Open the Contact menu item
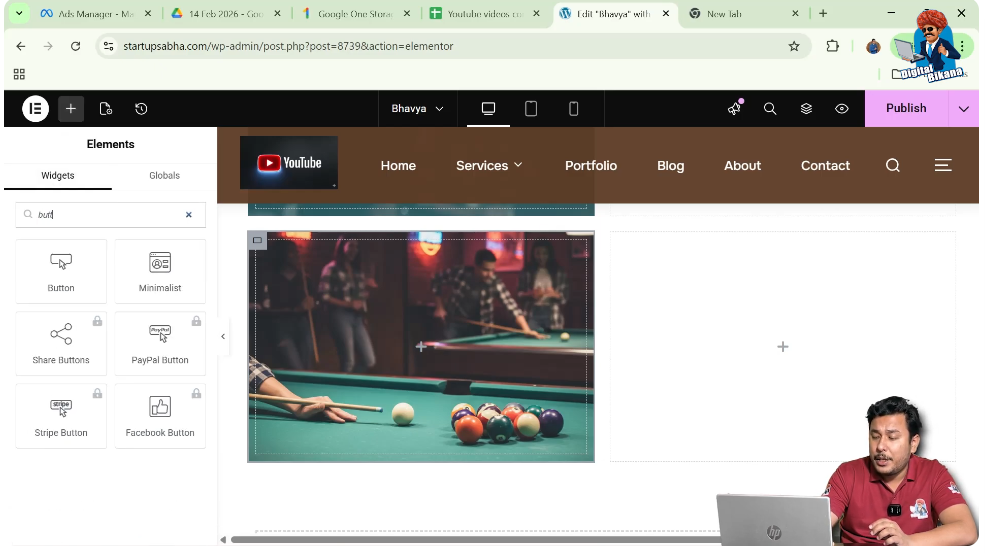The image size is (985, 553). click(x=825, y=165)
